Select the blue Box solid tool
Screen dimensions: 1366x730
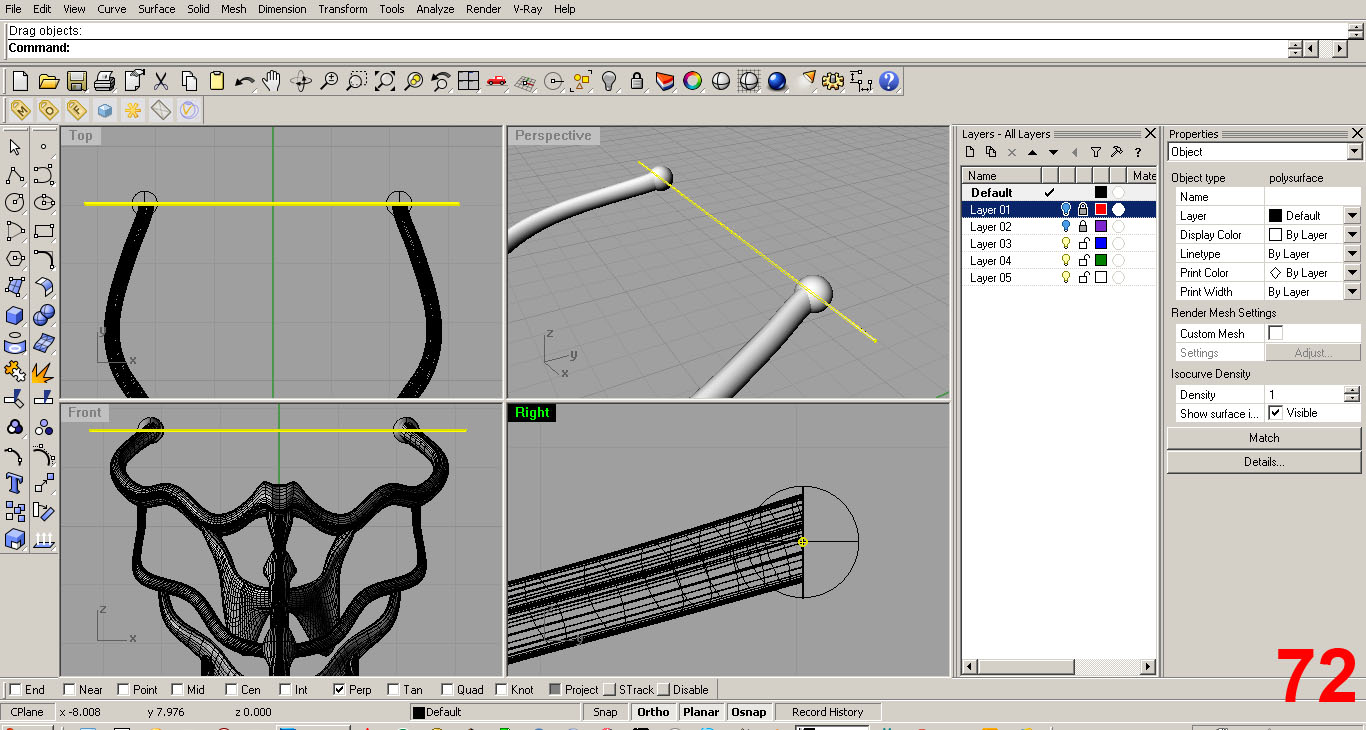pos(15,316)
